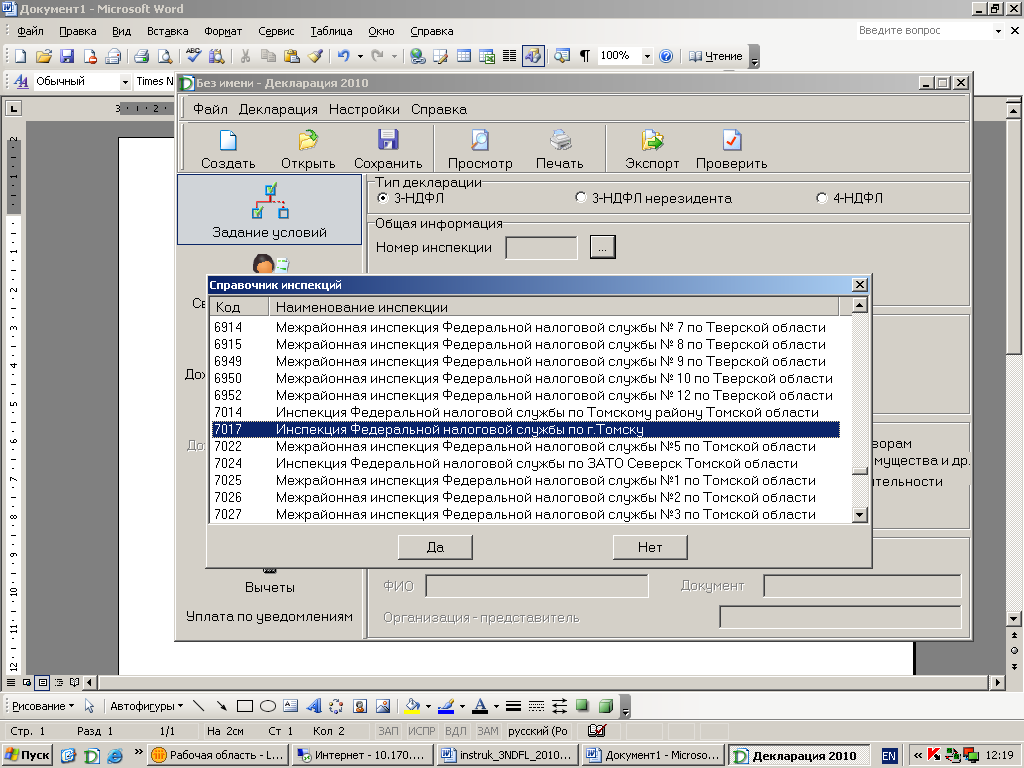Toggle ИСПР track changes in status bar

[x=421, y=731]
